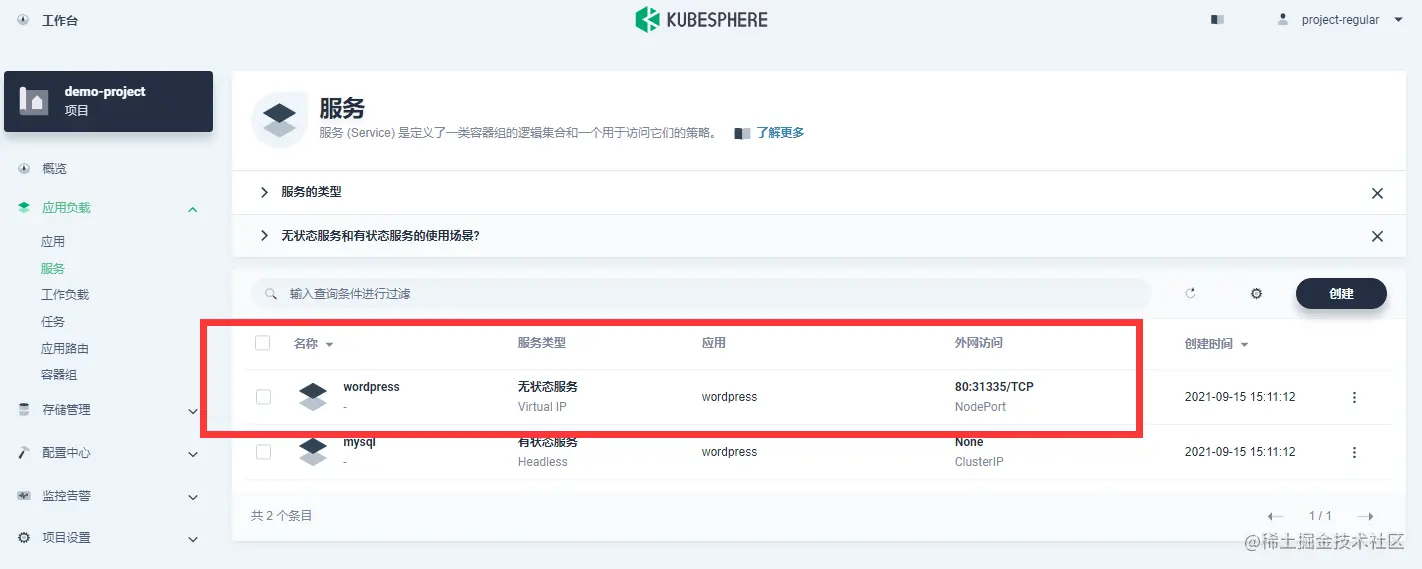Open the table column settings gear
The image size is (1422, 569).
[x=1256, y=293]
